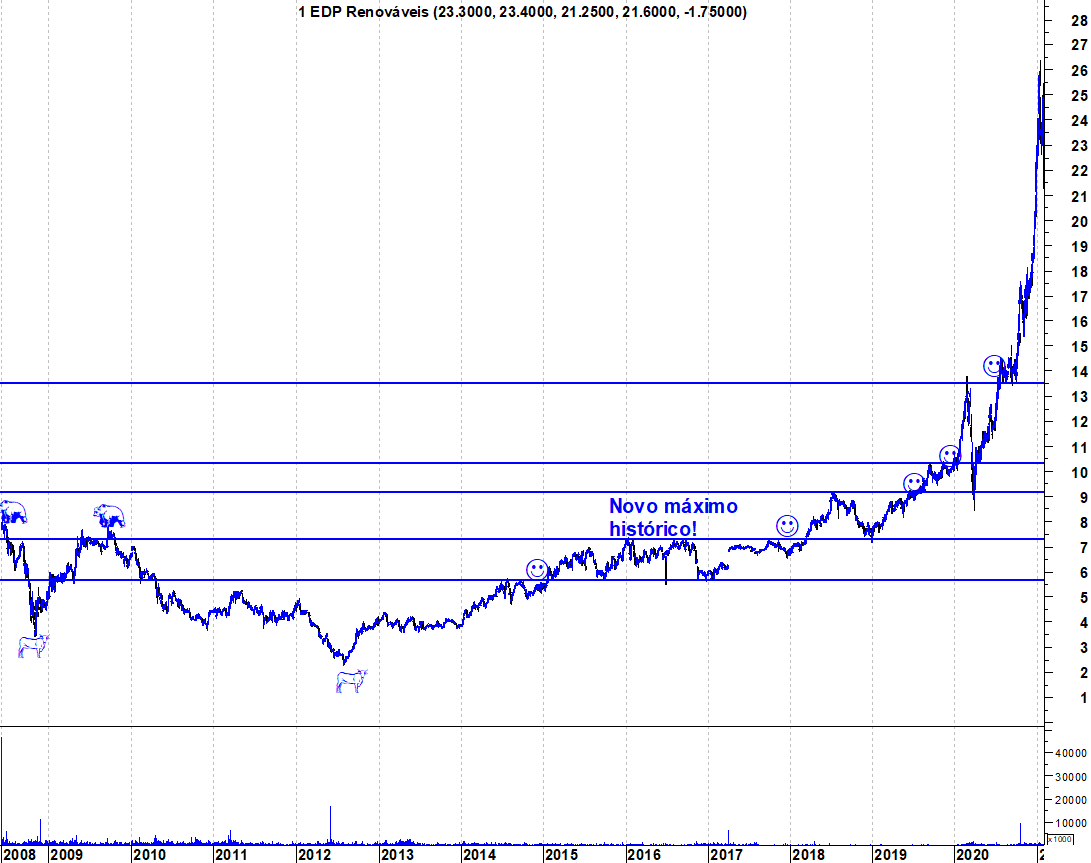
Task: Click the 'Novo máximo histórico!' text annotation
Action: tap(673, 517)
